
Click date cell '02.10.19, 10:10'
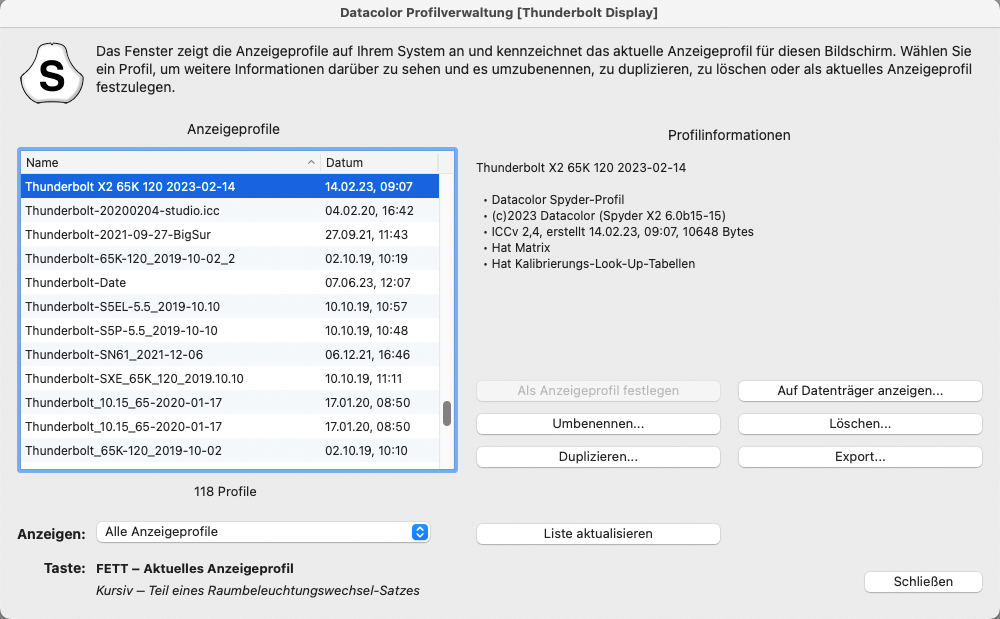366,451
